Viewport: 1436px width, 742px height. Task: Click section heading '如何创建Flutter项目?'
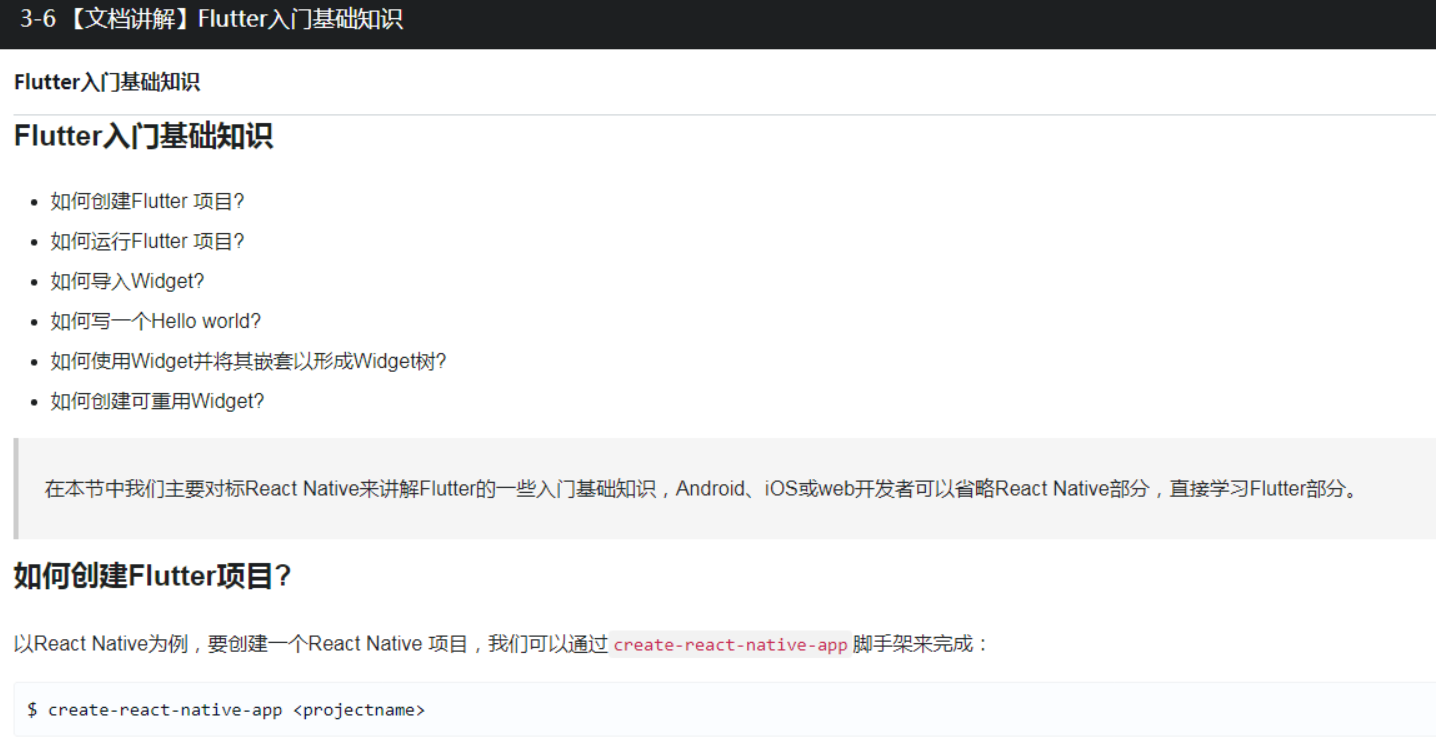point(153,576)
